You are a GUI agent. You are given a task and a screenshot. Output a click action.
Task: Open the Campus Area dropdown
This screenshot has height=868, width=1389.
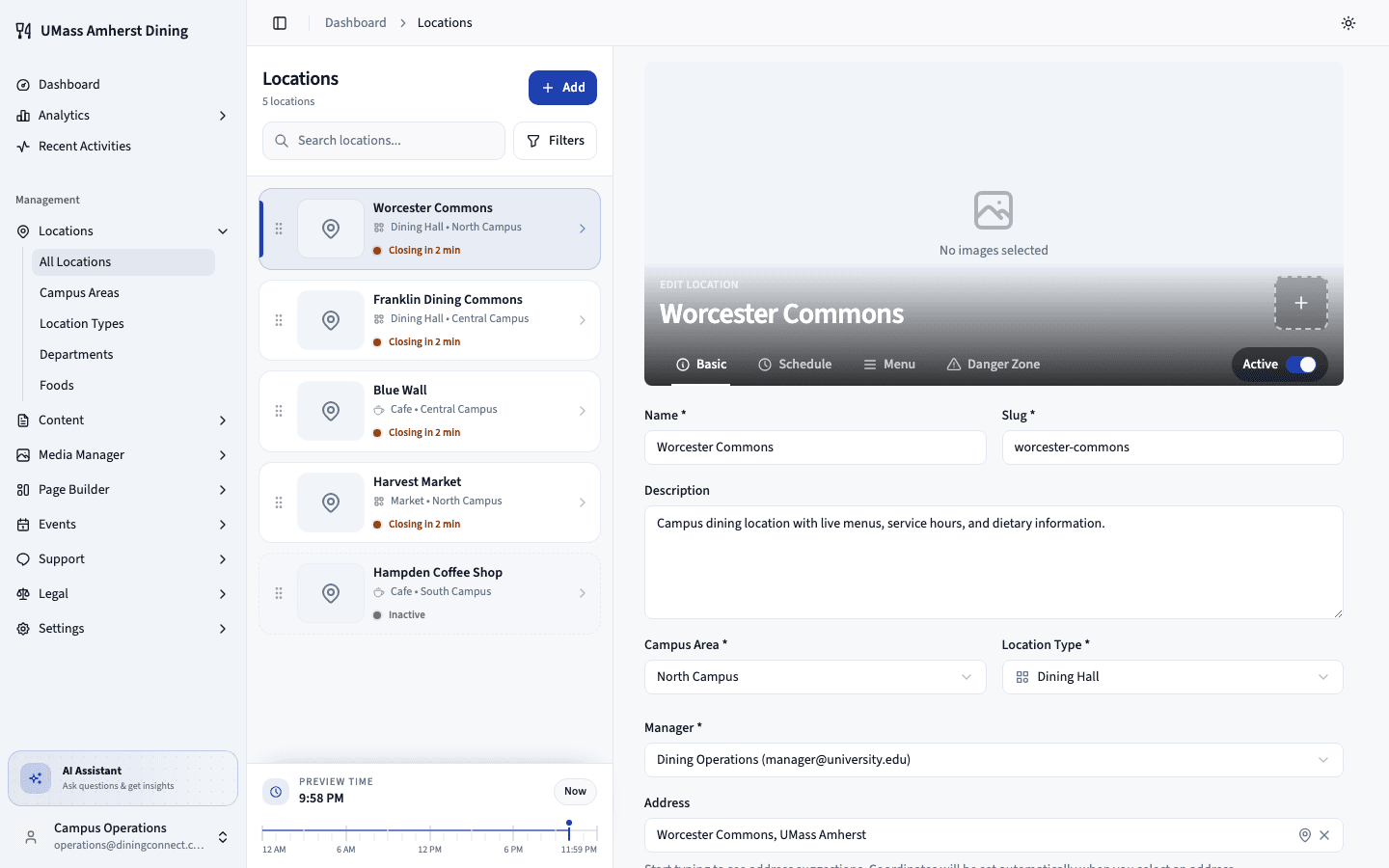point(815,677)
